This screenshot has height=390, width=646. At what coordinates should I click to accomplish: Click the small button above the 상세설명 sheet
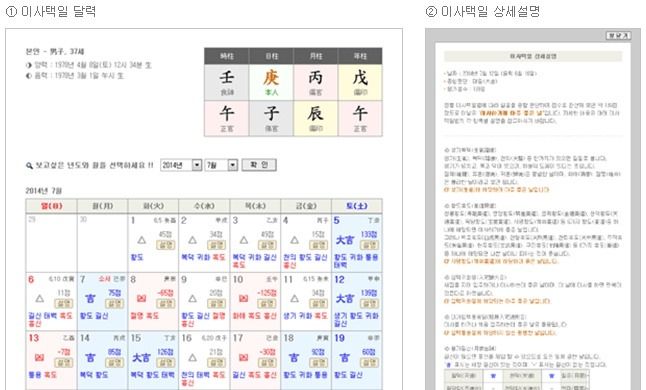(x=618, y=36)
